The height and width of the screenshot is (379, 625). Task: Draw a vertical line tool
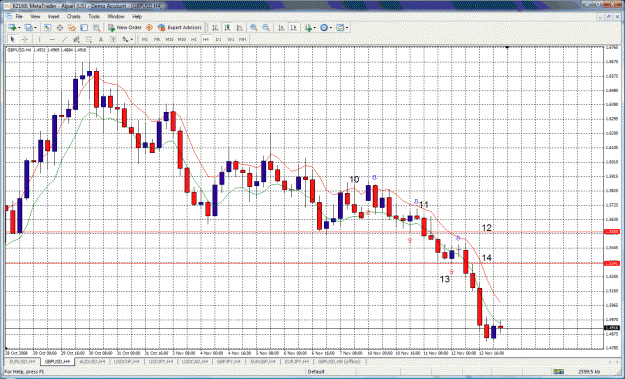coord(39,39)
